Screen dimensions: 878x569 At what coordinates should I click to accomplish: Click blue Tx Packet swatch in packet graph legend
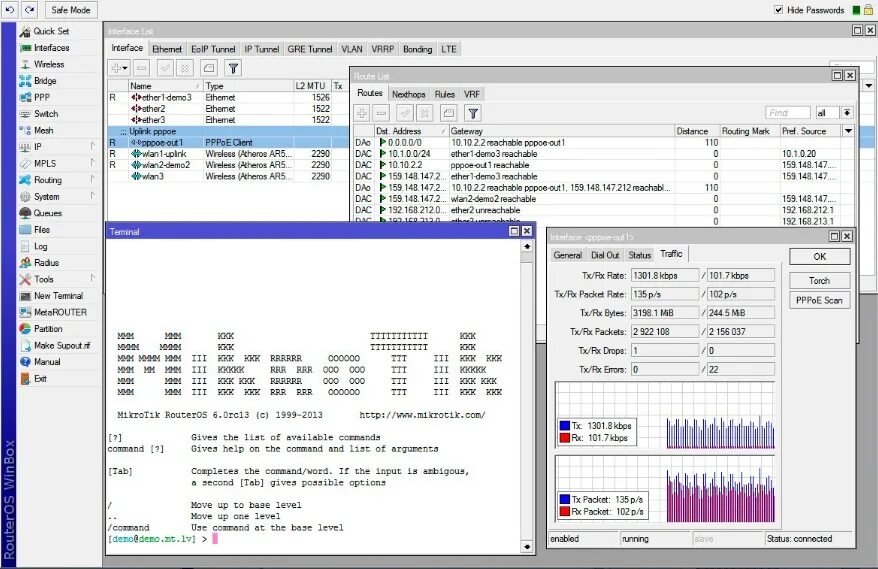[565, 499]
